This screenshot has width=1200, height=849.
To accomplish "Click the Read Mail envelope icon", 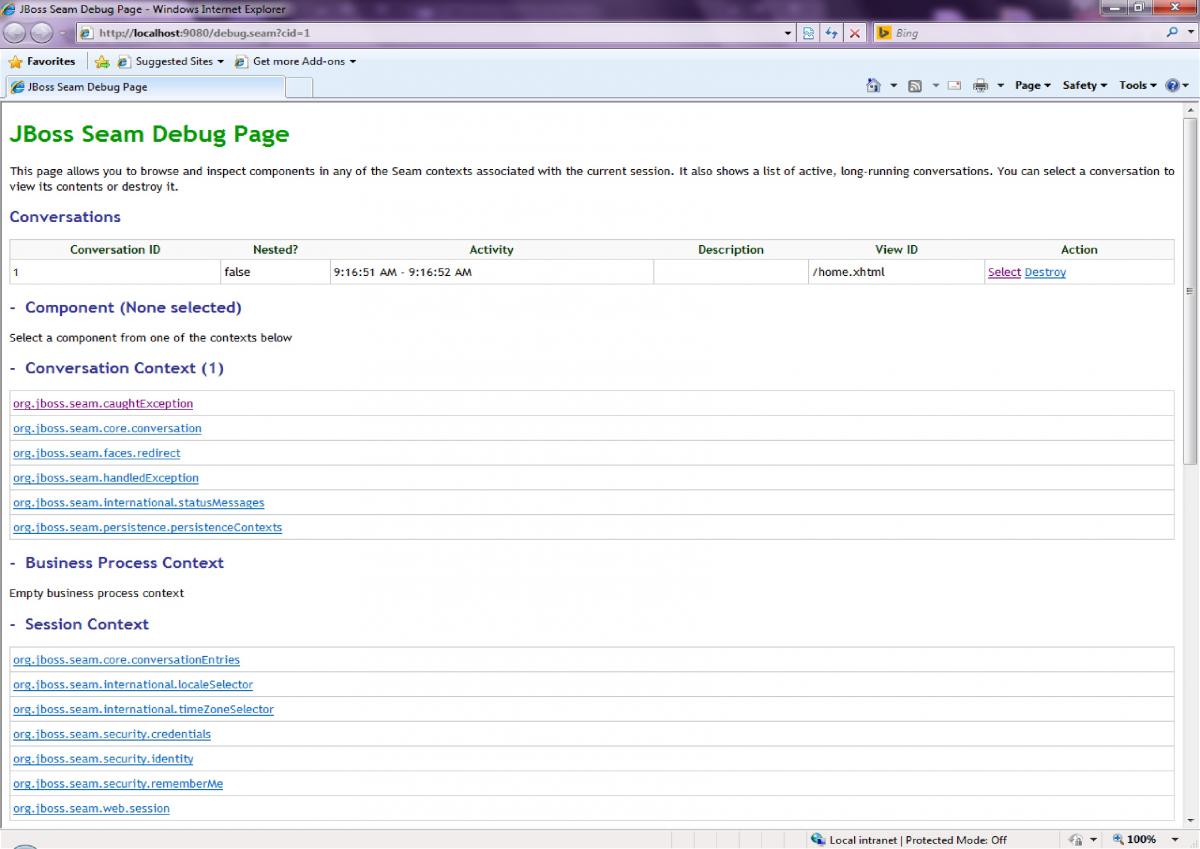I will click(x=954, y=86).
